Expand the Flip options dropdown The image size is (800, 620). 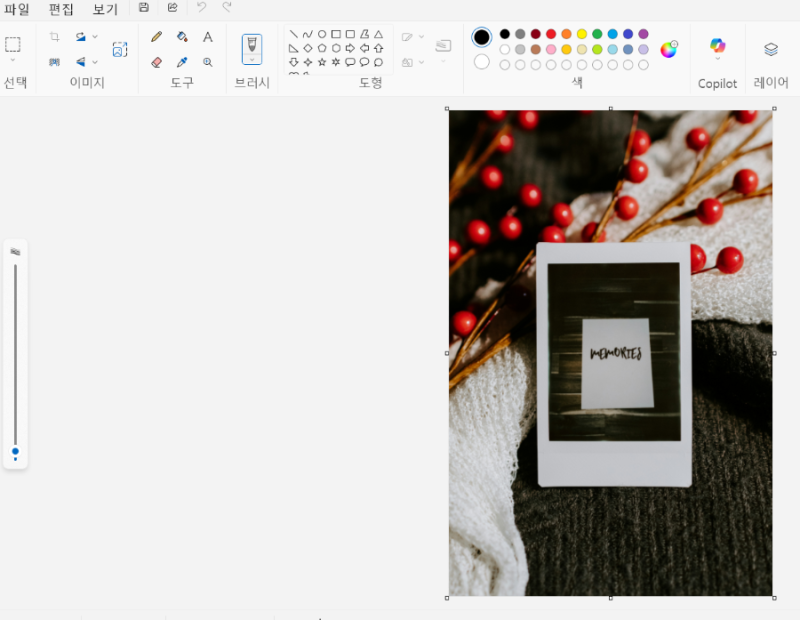click(95, 62)
